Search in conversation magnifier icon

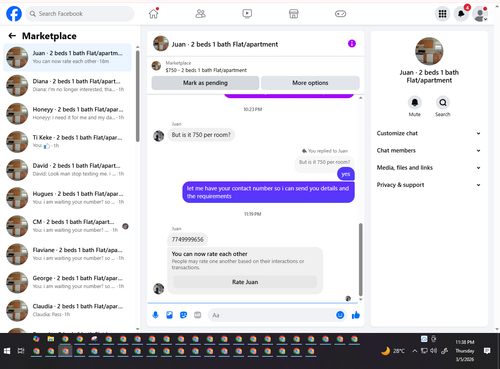coord(443,103)
